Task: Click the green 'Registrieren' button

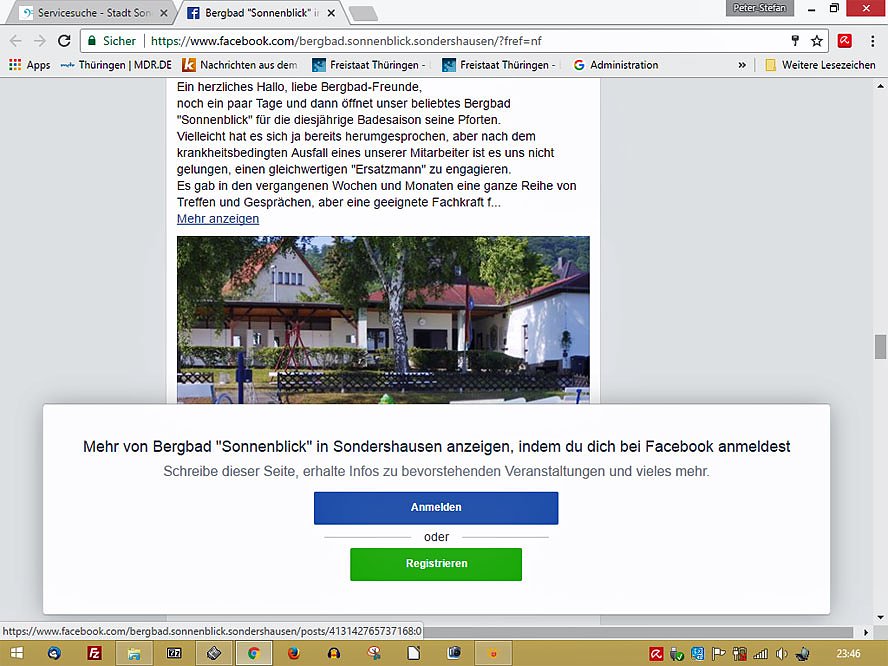Action: point(436,564)
